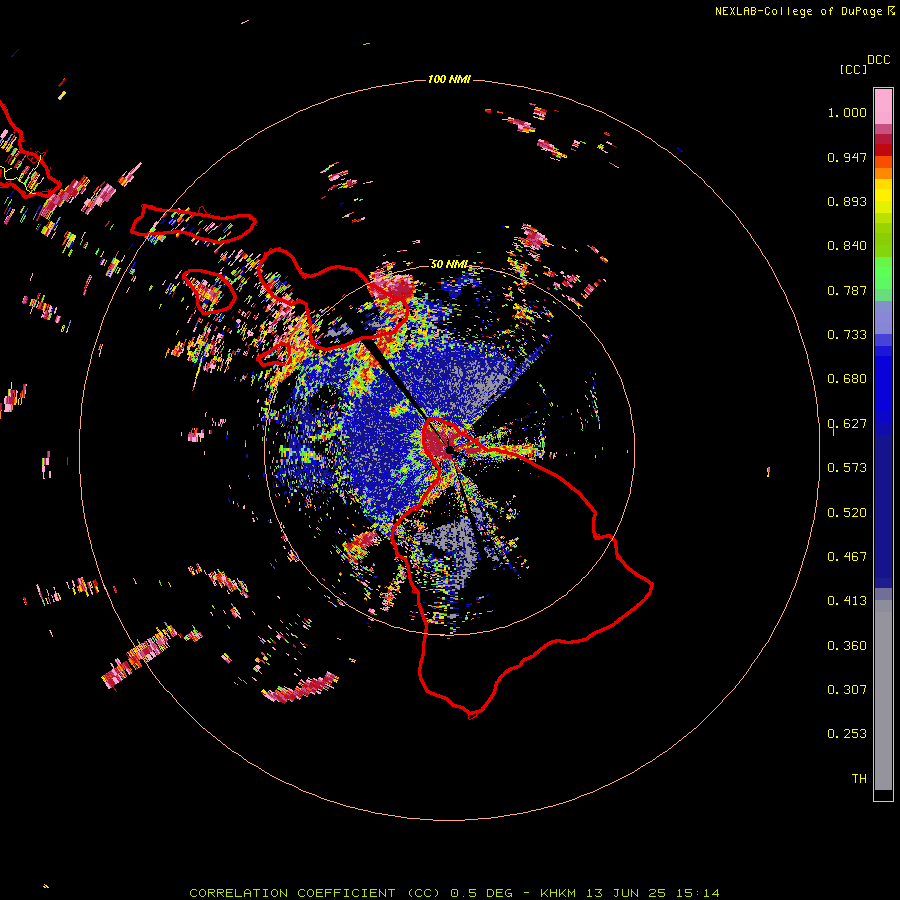
Task: Click the light pink top color bar segment
Action: [883, 106]
